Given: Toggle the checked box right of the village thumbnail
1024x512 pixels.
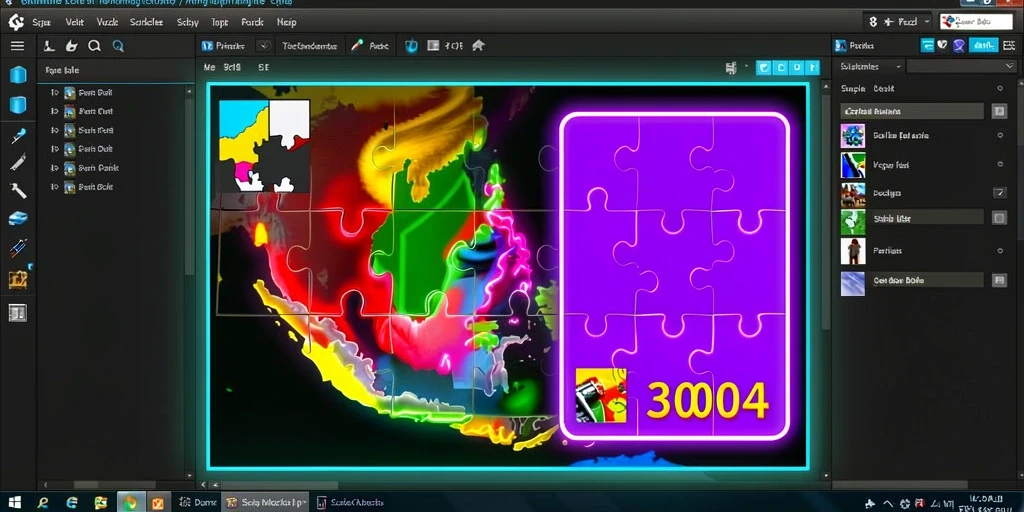Looking at the screenshot, I should [x=999, y=193].
